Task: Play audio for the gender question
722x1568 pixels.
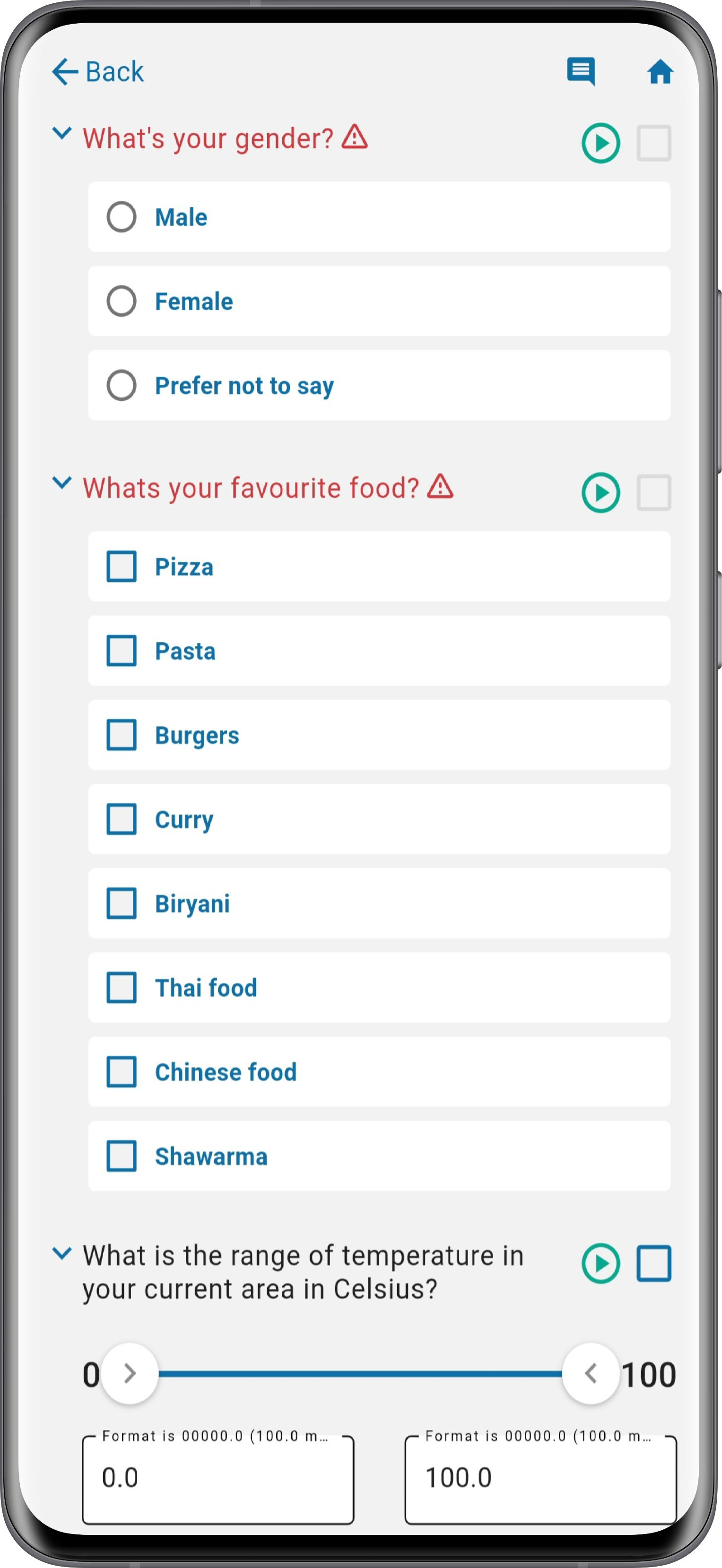Action: [x=600, y=143]
